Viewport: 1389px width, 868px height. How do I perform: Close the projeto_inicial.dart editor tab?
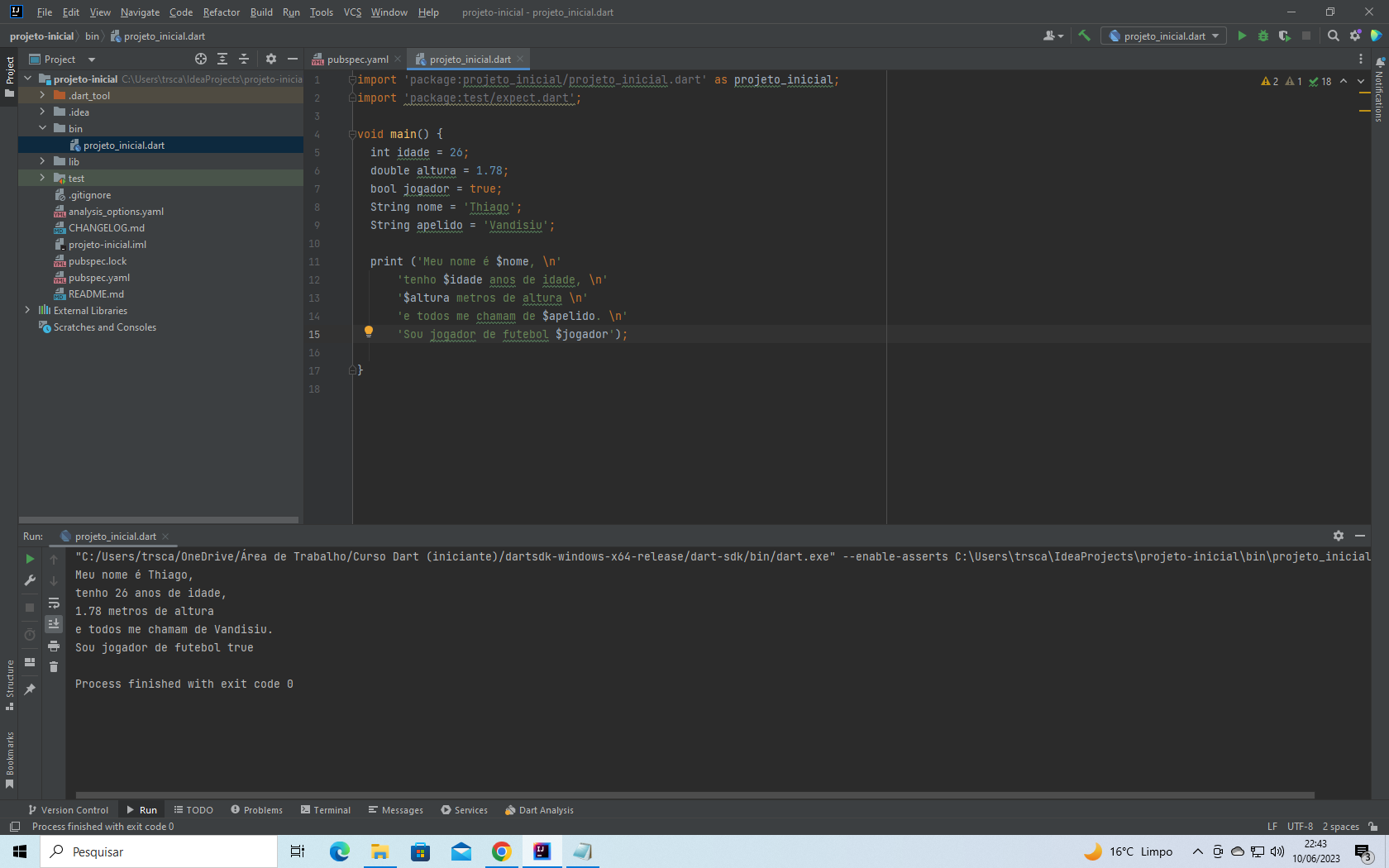pos(520,59)
